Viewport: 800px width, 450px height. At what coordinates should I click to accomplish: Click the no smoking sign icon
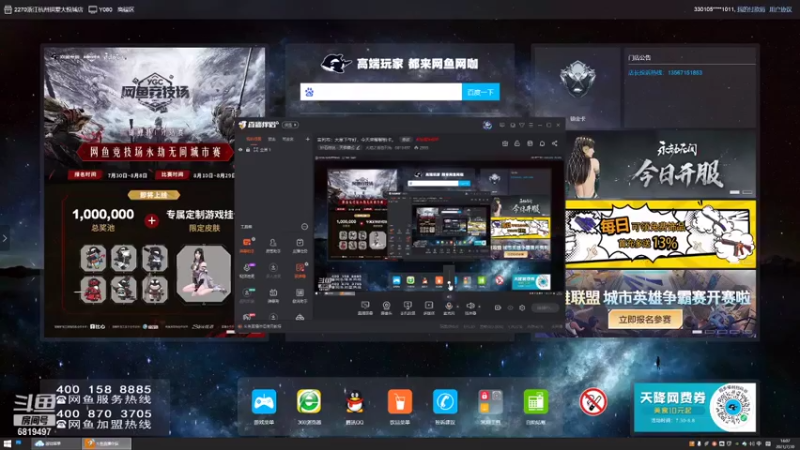(593, 402)
